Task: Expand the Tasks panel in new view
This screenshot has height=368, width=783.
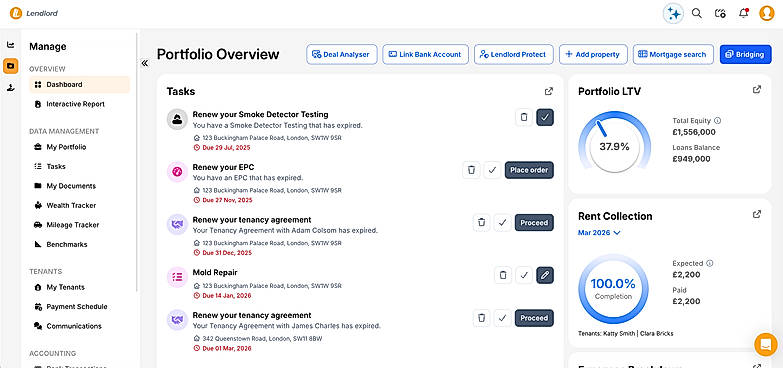Action: point(549,91)
